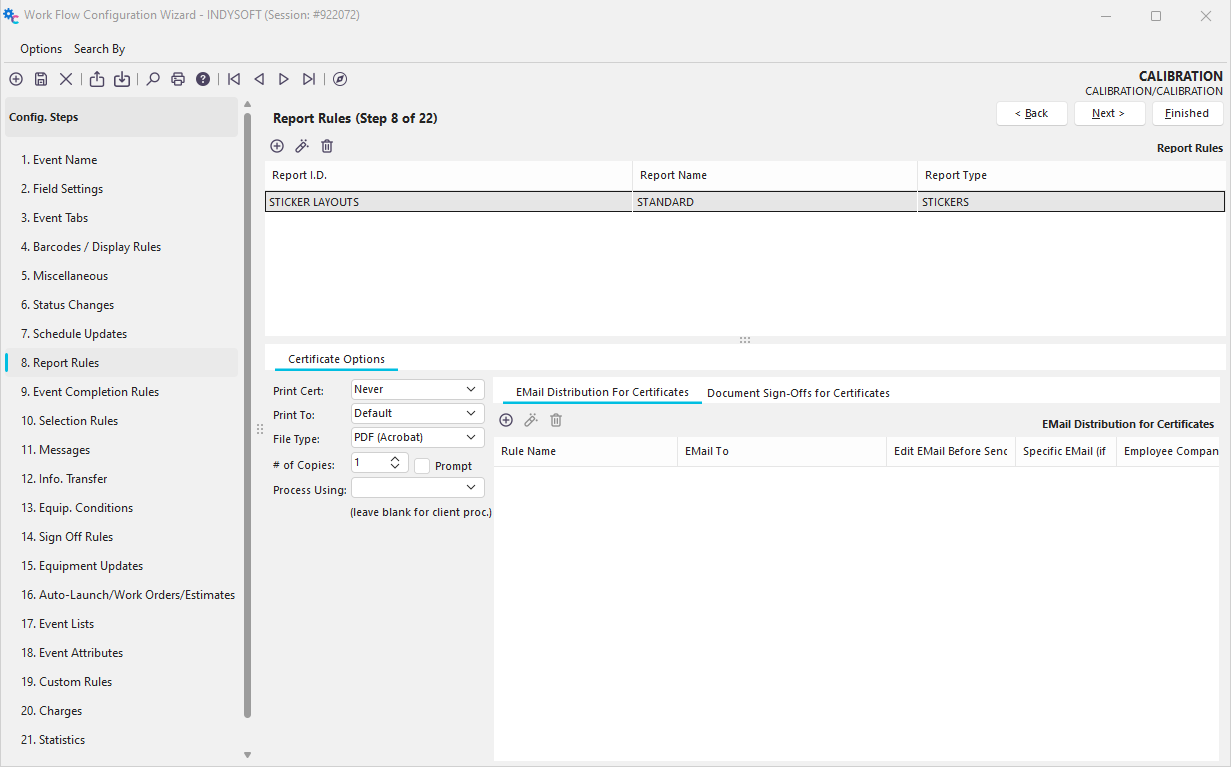The height and width of the screenshot is (767, 1231).
Task: Click the compass icon in toolbar
Action: 340,79
